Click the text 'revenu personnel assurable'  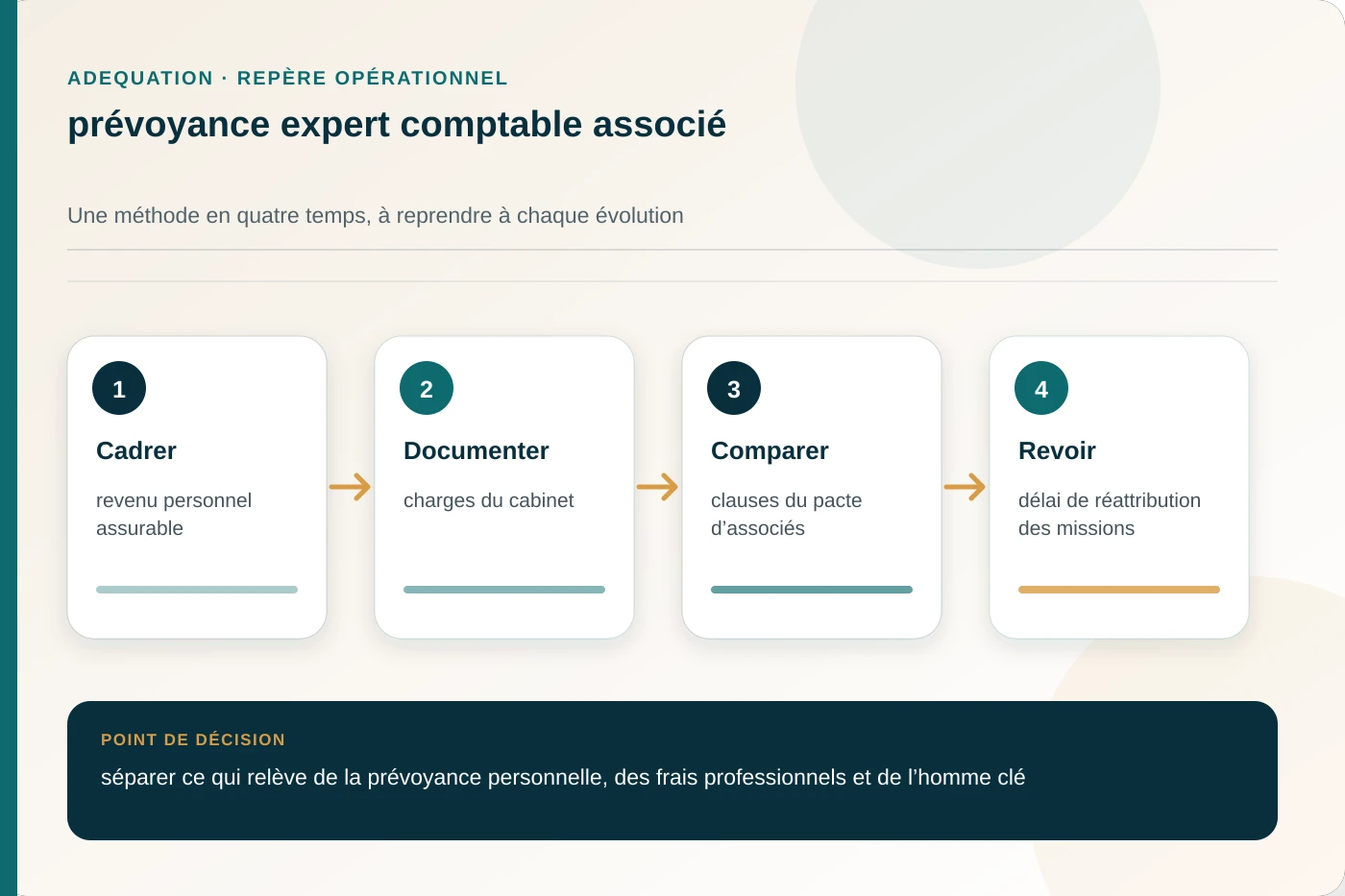pos(174,514)
